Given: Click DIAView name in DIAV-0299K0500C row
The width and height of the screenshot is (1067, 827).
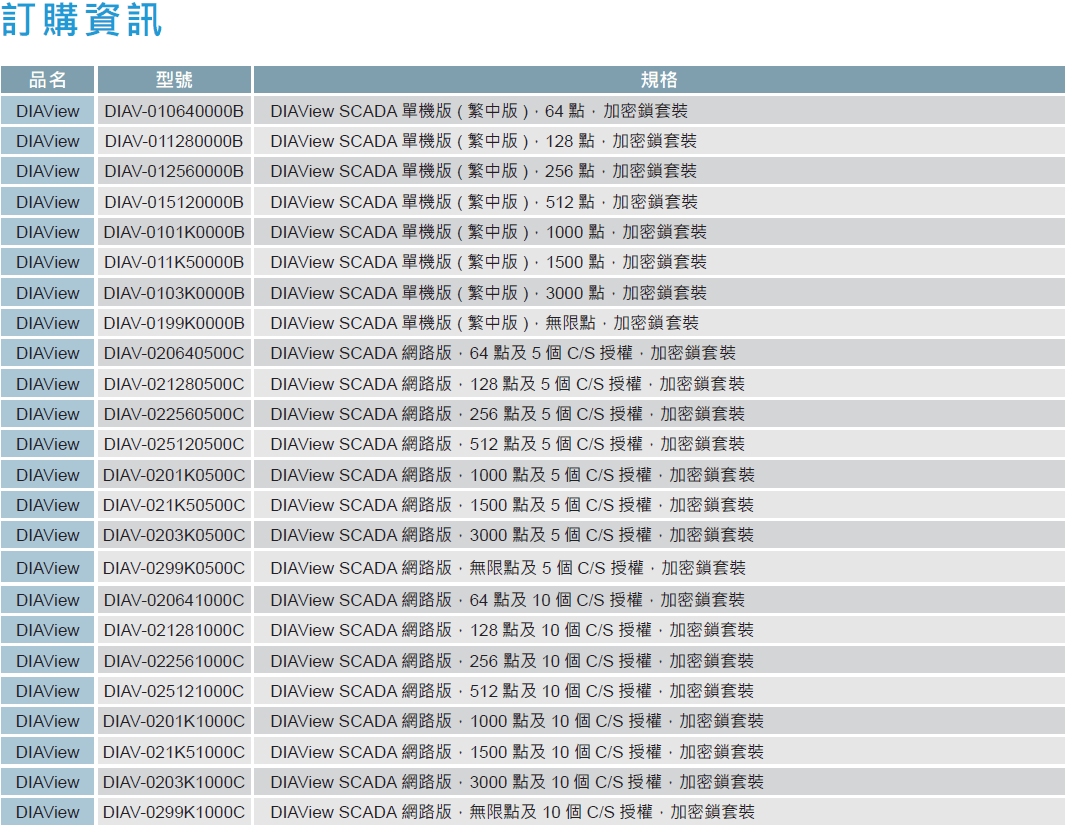Looking at the screenshot, I should pos(48,568).
